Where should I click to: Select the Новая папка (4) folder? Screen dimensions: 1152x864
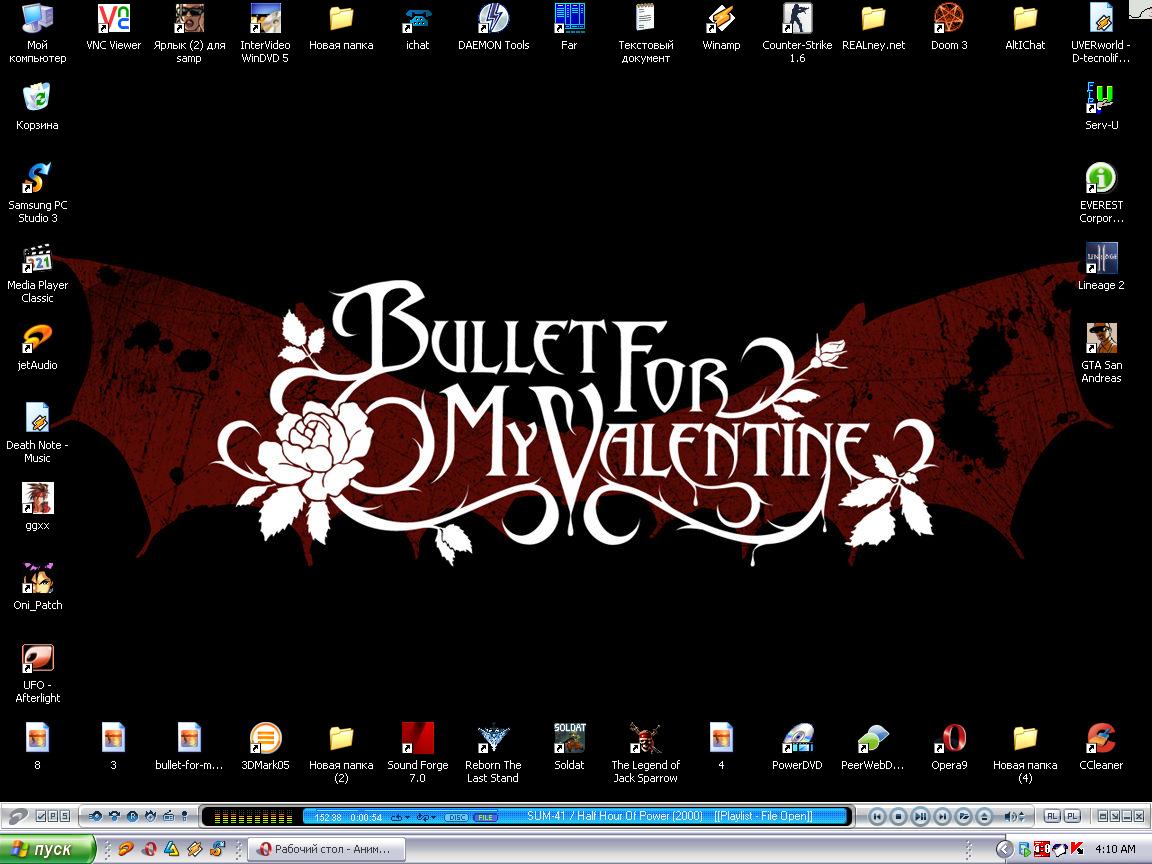tap(1025, 753)
